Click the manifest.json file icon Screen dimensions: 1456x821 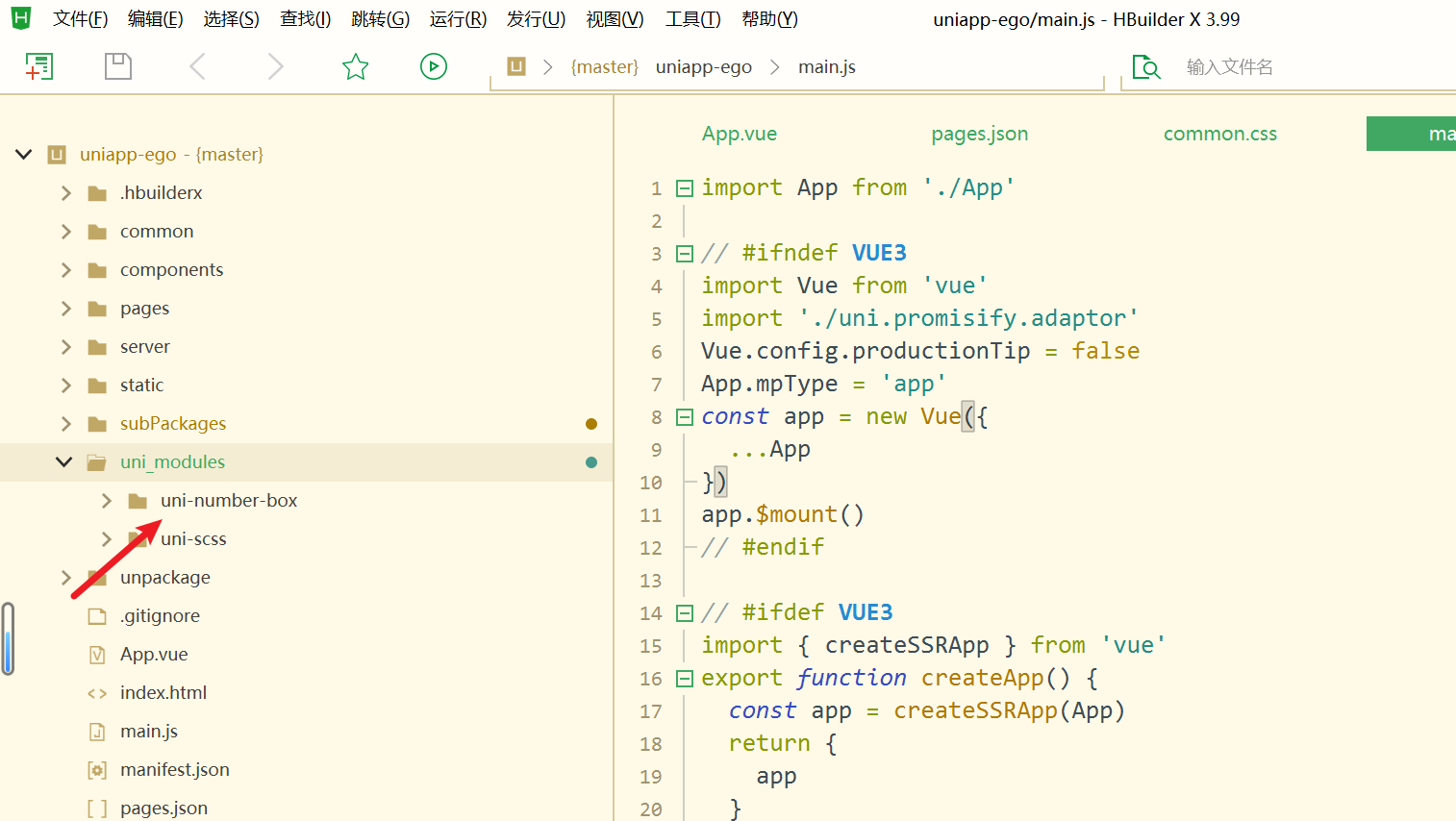(97, 770)
